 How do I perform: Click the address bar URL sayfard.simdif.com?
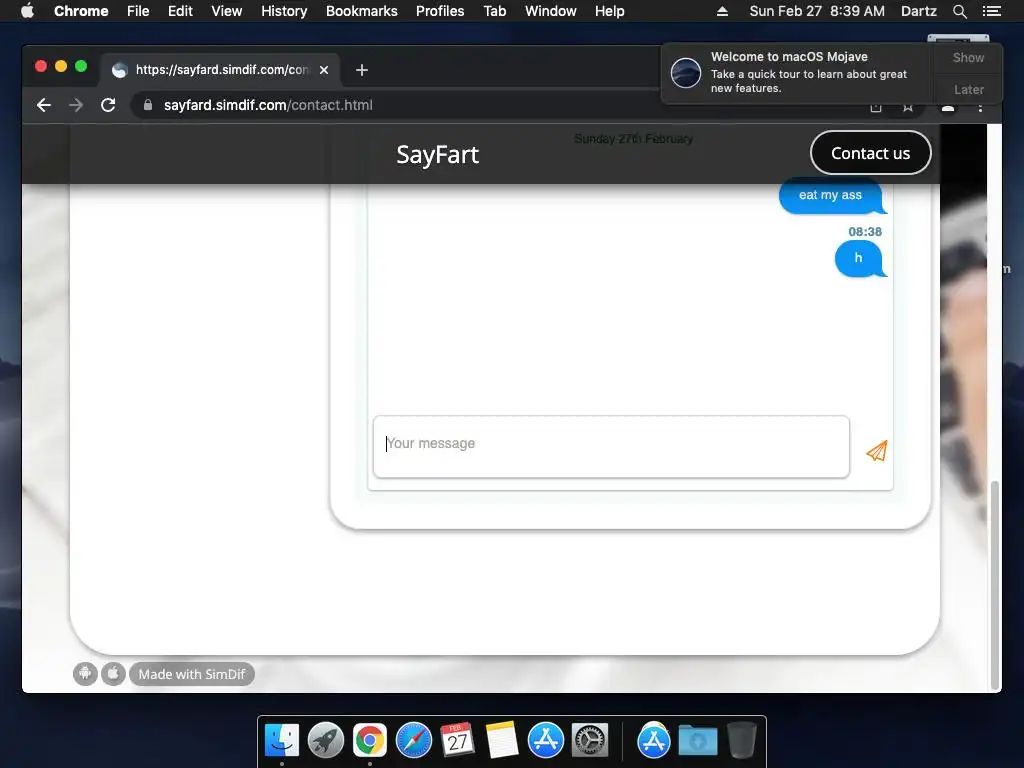(x=268, y=105)
